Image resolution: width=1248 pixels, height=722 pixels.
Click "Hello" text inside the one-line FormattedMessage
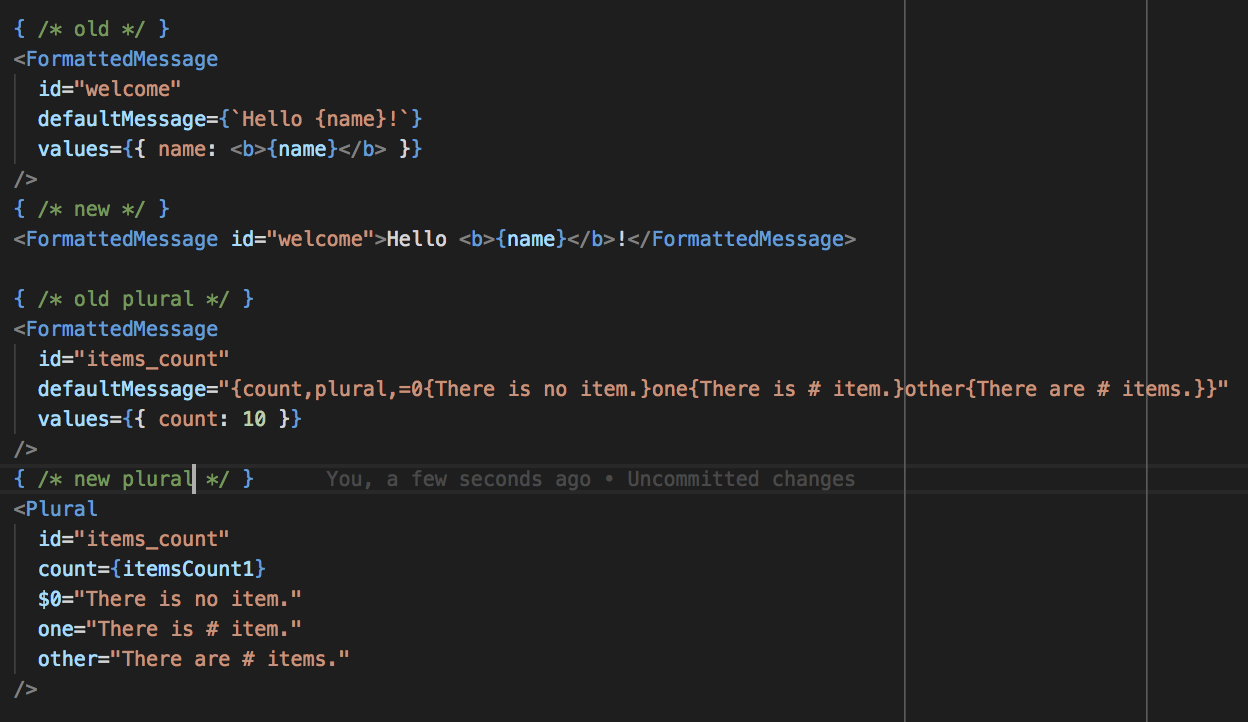[416, 239]
